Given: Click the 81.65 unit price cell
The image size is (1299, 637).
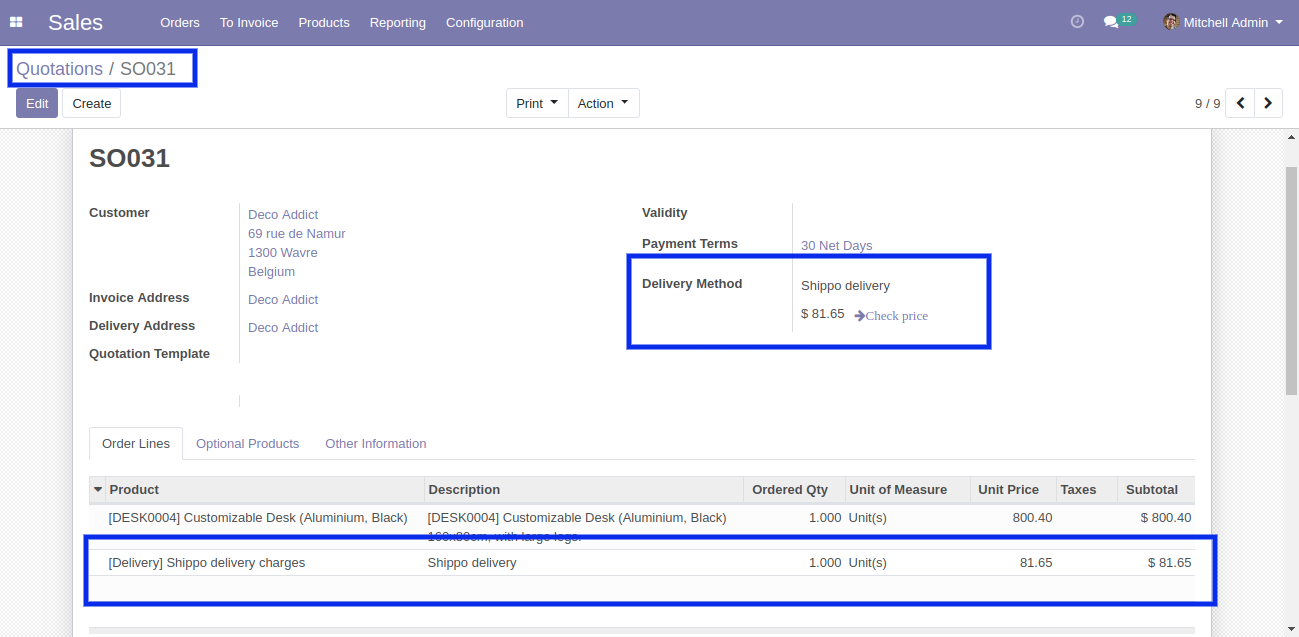Looking at the screenshot, I should [1036, 563].
